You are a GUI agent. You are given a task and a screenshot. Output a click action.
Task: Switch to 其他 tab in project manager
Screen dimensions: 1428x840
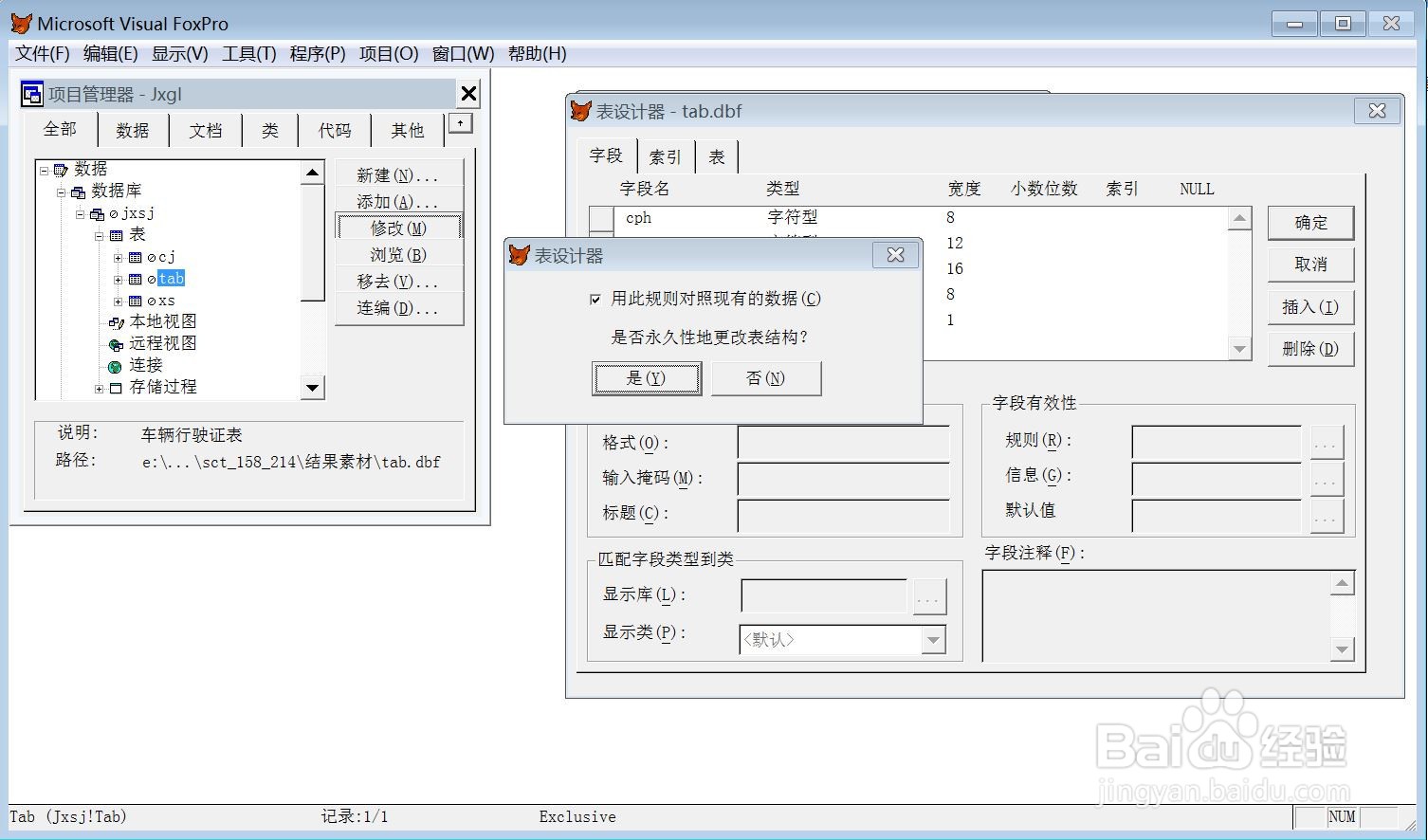click(x=408, y=131)
